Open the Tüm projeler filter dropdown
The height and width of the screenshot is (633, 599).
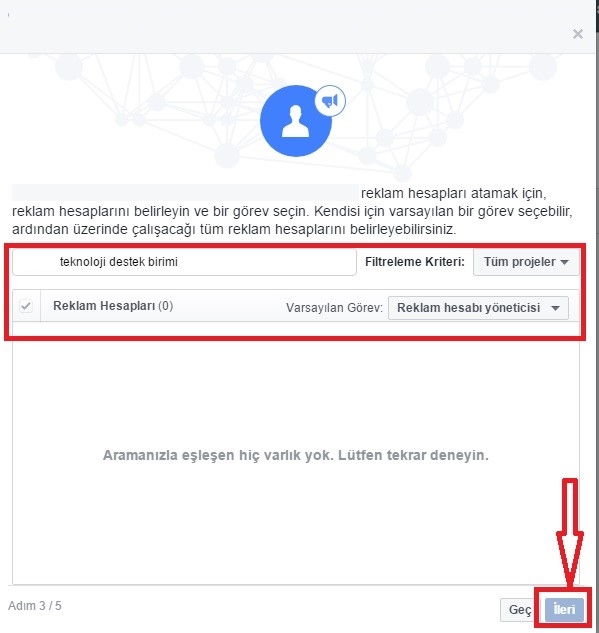point(526,262)
